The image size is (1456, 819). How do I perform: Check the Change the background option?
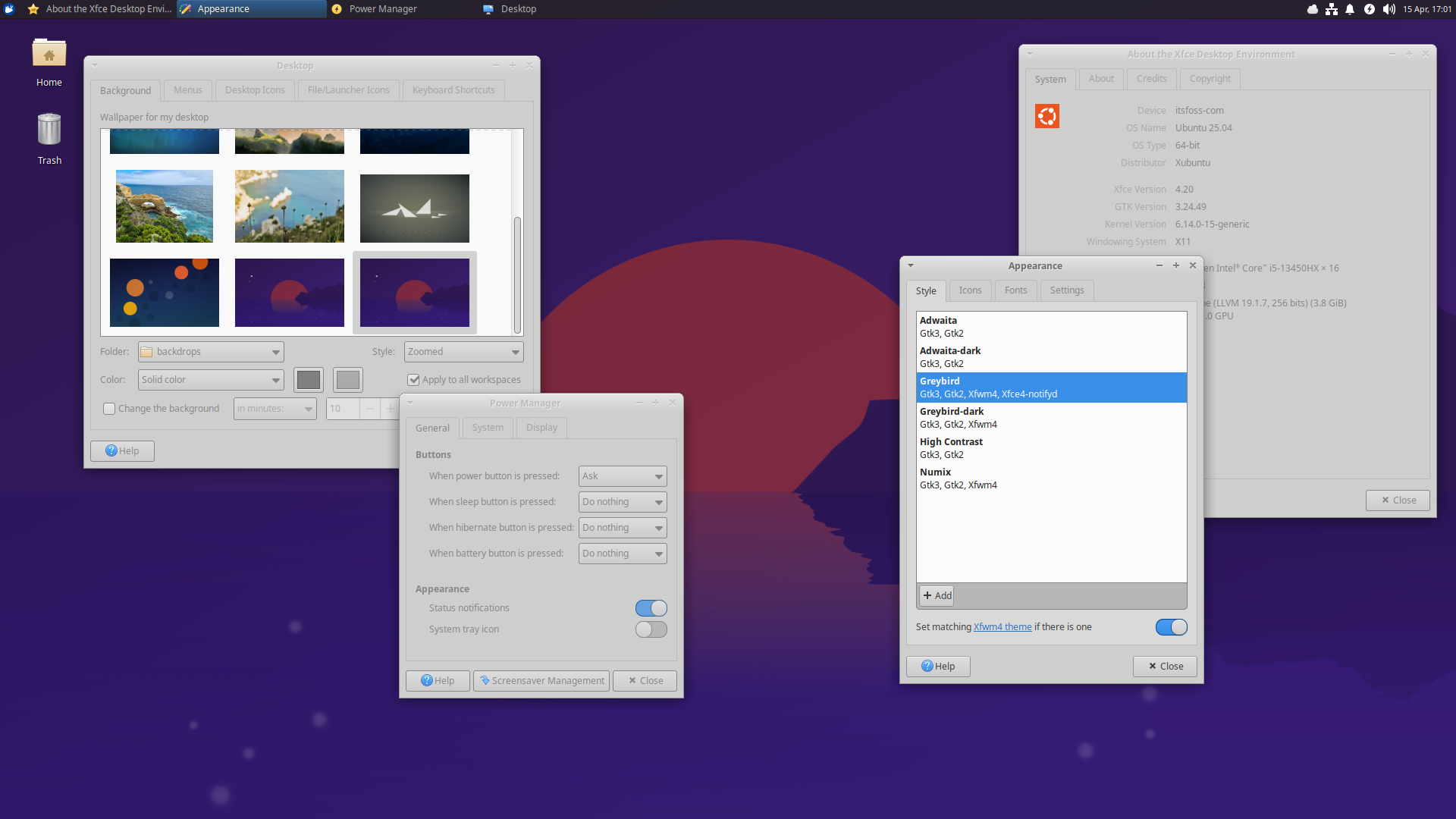(x=109, y=408)
